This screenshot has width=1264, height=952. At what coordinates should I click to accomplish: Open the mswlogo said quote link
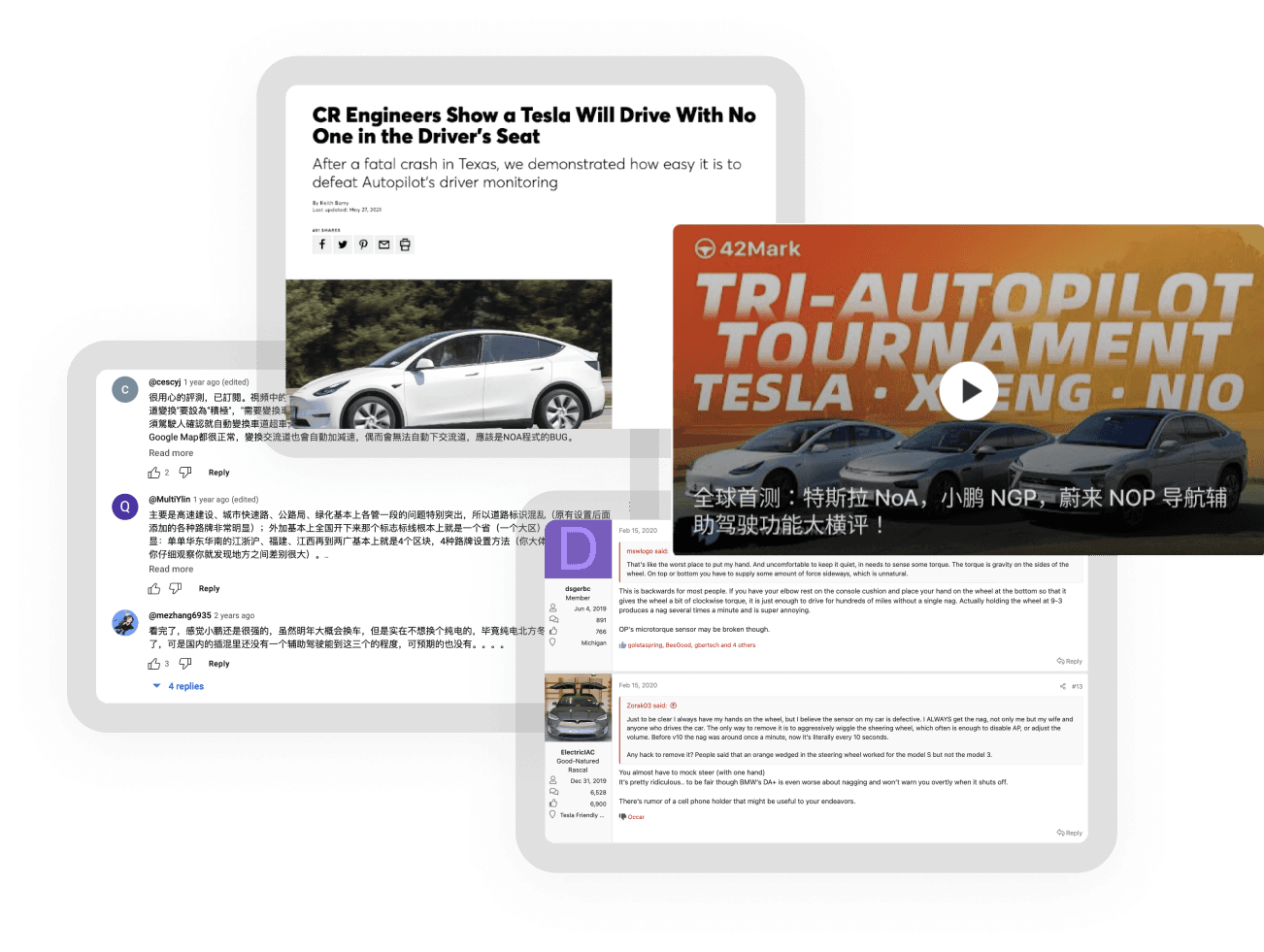(x=648, y=551)
